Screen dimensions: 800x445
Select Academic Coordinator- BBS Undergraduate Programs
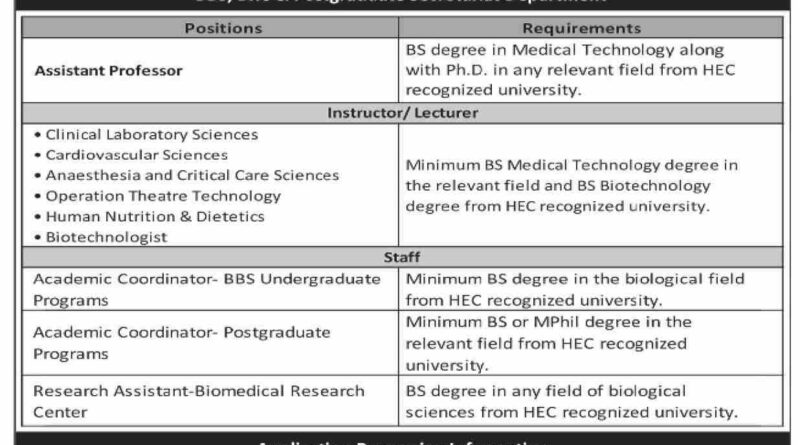(x=206, y=289)
